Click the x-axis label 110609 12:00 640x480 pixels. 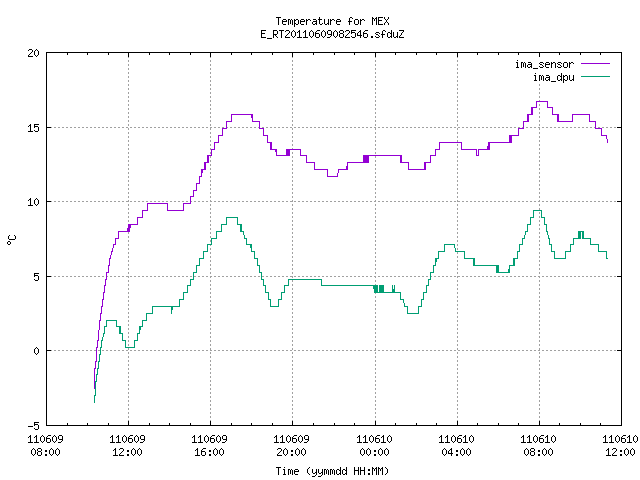click(128, 446)
